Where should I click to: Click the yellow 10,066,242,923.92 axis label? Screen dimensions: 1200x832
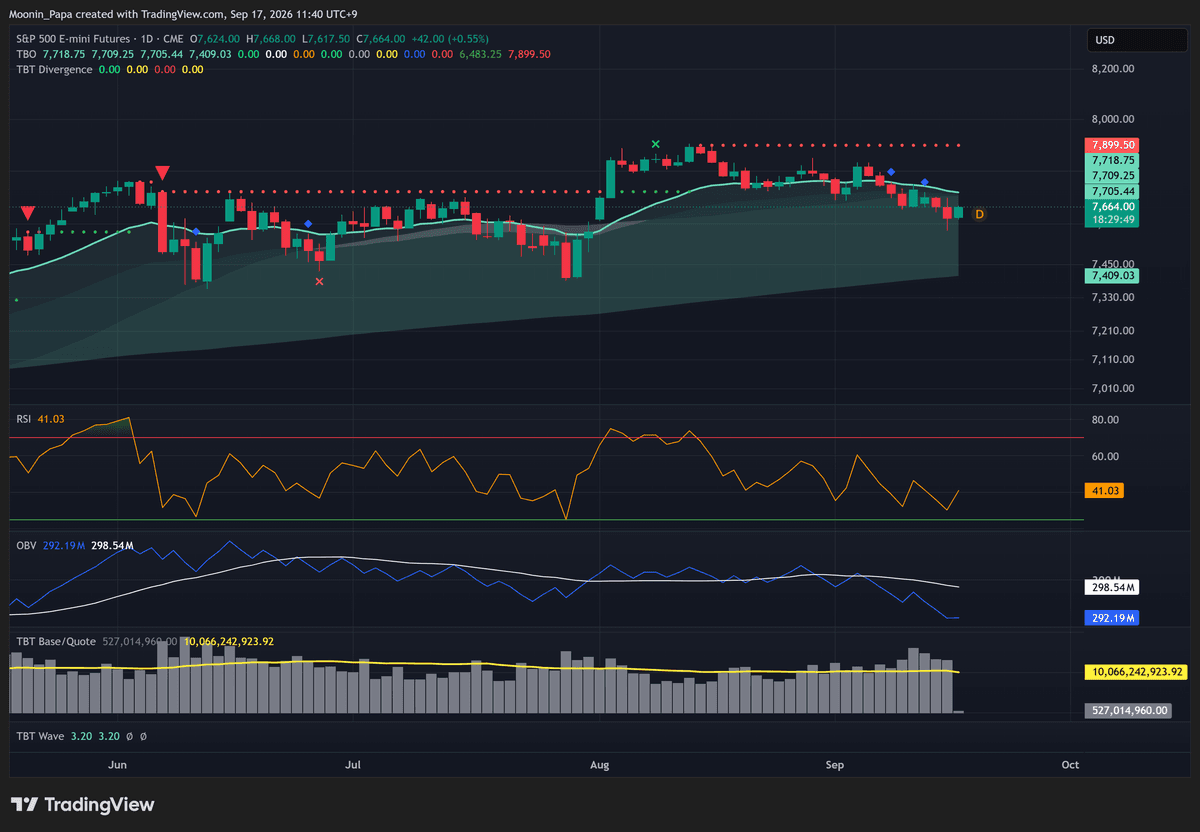(x=1136, y=672)
